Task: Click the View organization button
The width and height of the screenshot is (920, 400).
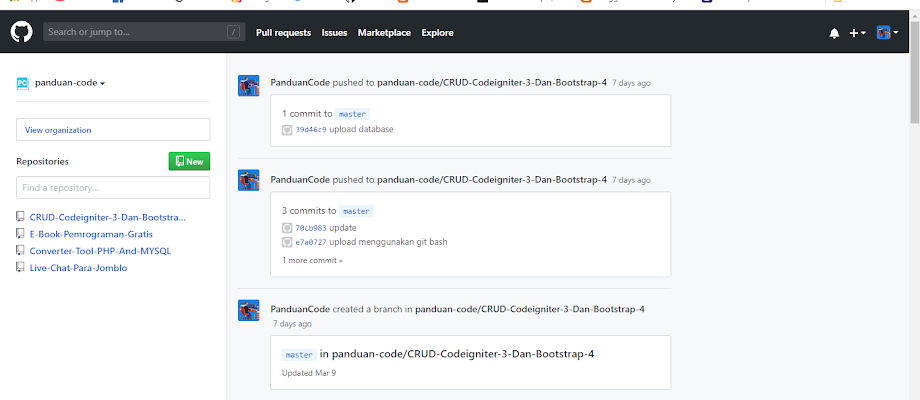Action: pyautogui.click(x=113, y=130)
